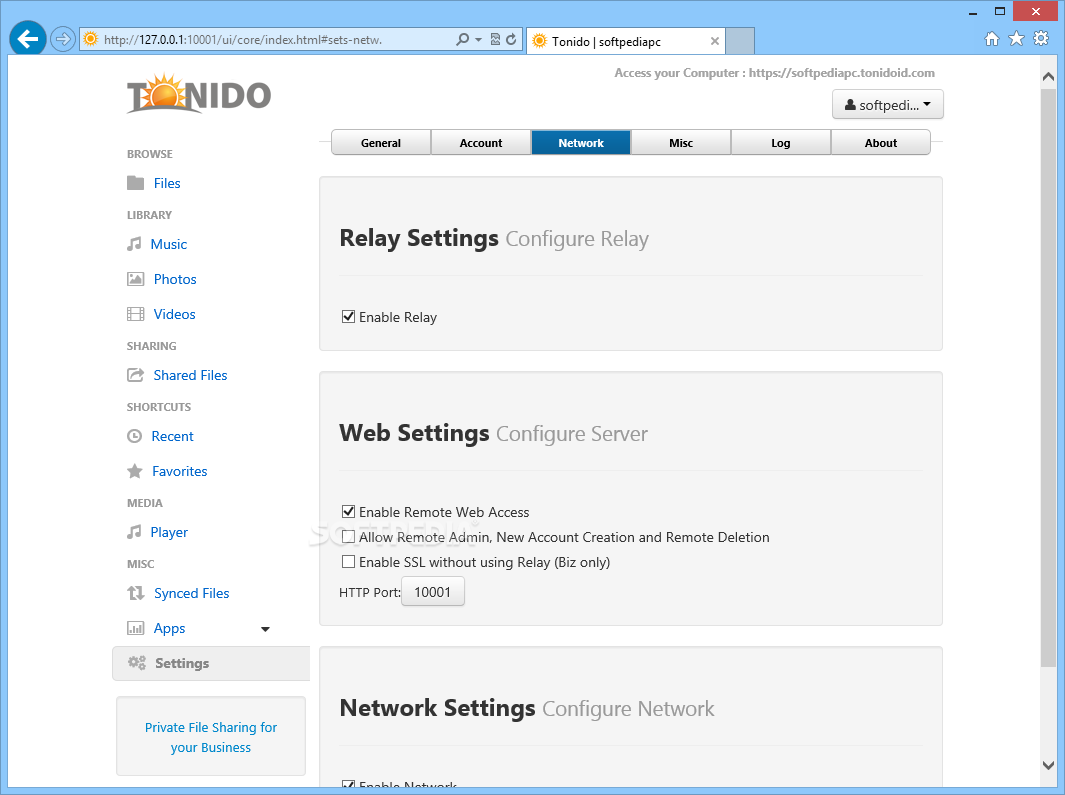Click the browser home icon
Image resolution: width=1065 pixels, height=795 pixels.
coord(992,39)
